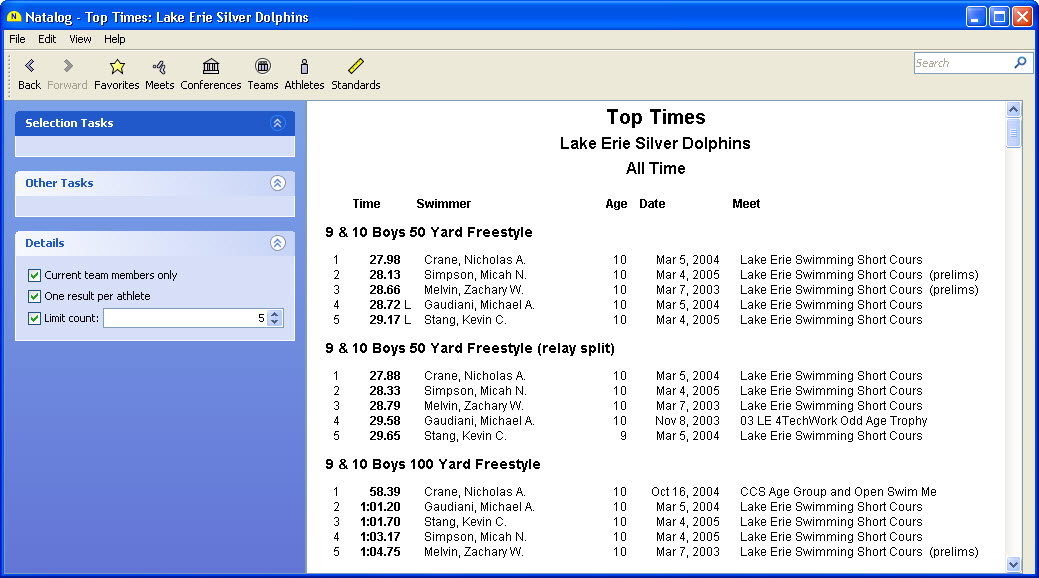Collapse the Details panel
The width and height of the screenshot is (1039, 578).
[x=278, y=243]
